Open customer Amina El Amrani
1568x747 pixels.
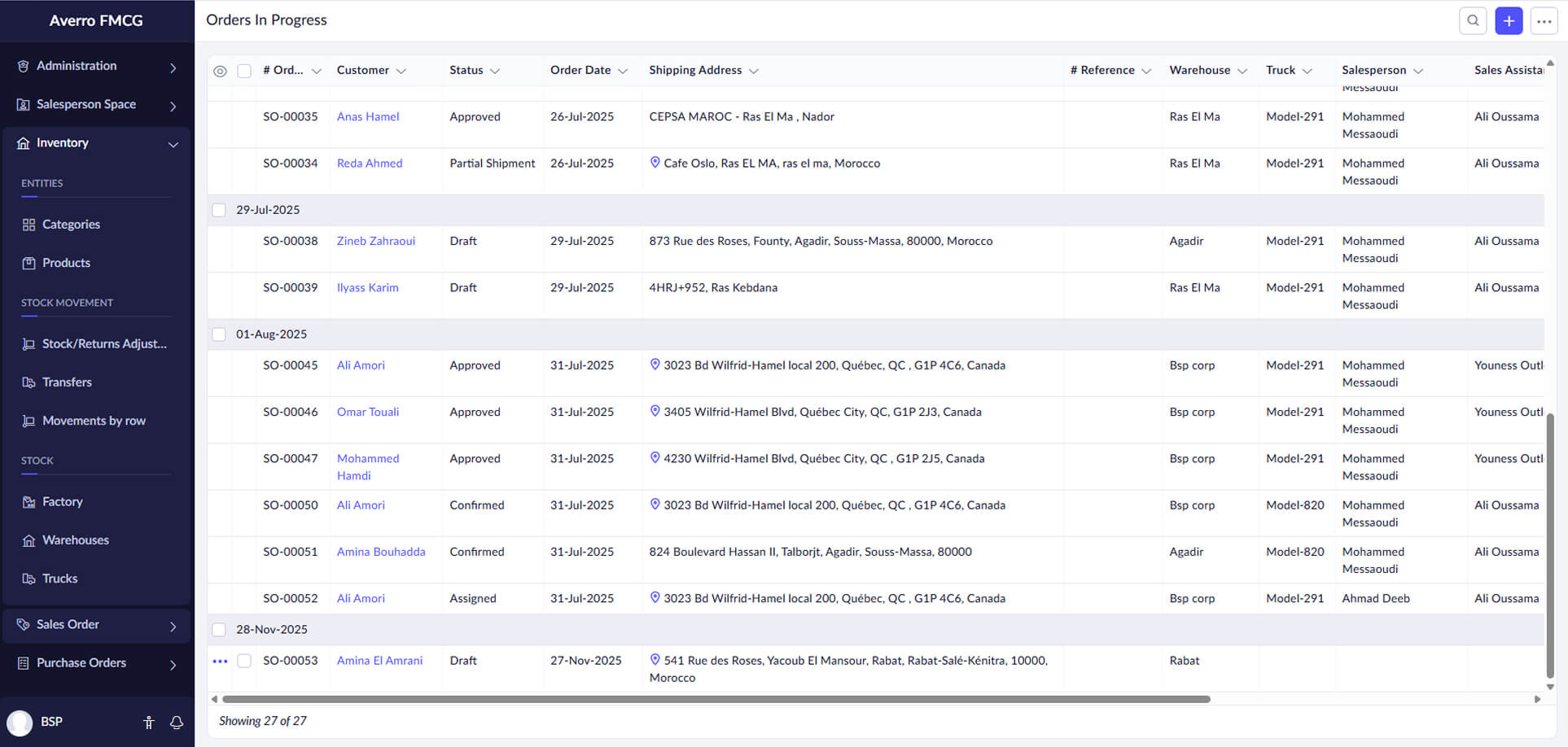[379, 660]
